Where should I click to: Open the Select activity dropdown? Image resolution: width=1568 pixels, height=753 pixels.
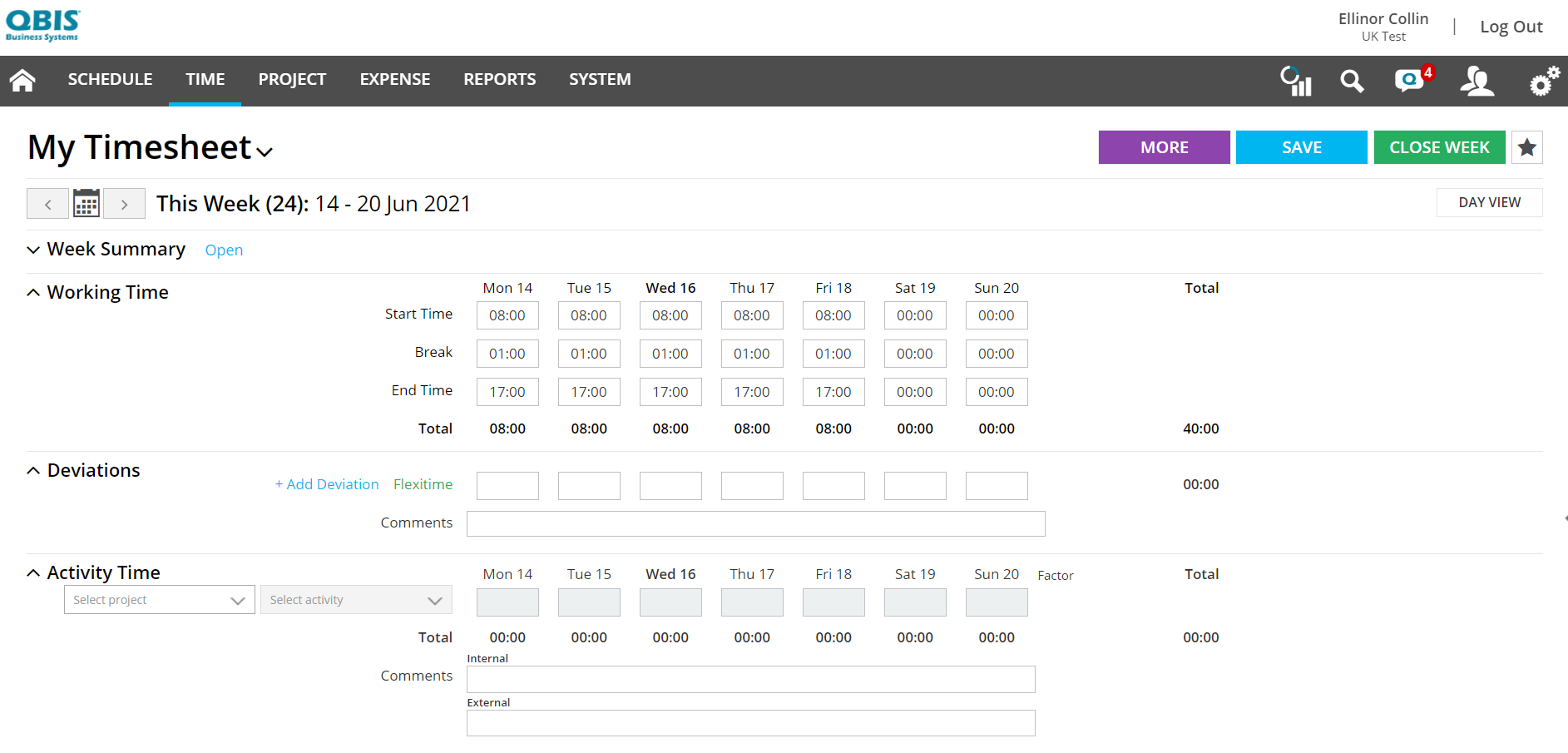coord(356,599)
